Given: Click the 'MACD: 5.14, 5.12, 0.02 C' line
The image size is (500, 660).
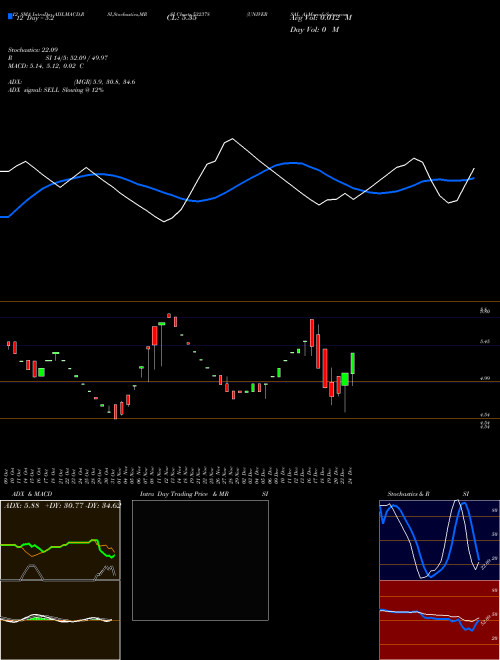Looking at the screenshot, I should point(46,66).
